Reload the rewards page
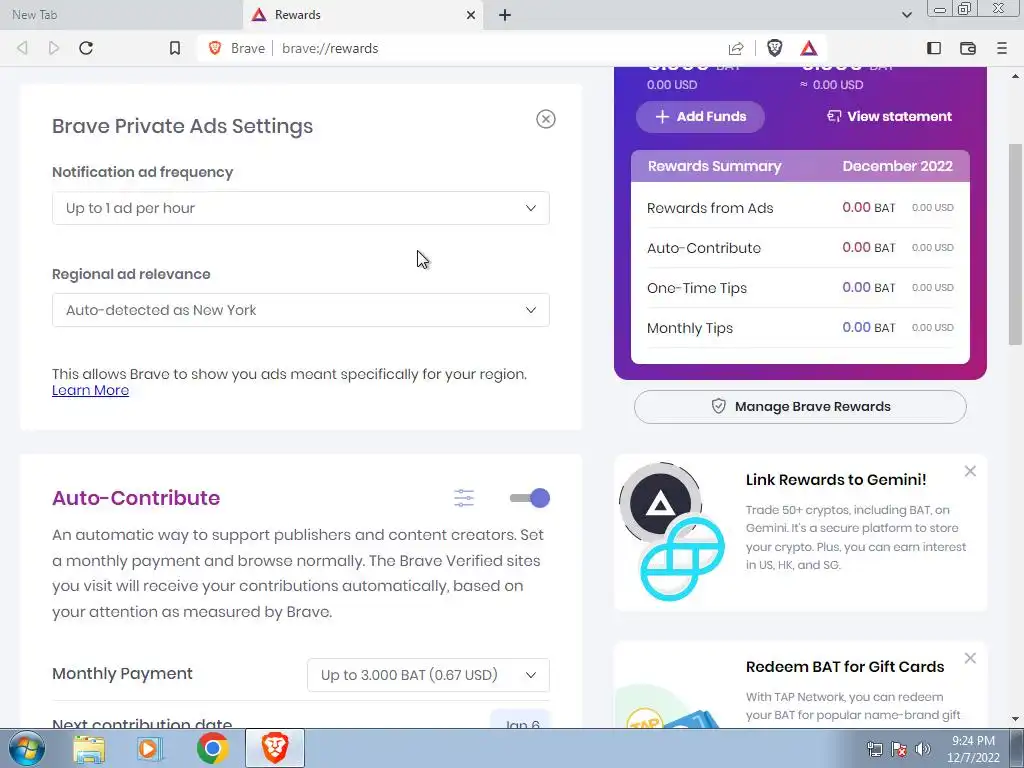1024x768 pixels. click(86, 48)
